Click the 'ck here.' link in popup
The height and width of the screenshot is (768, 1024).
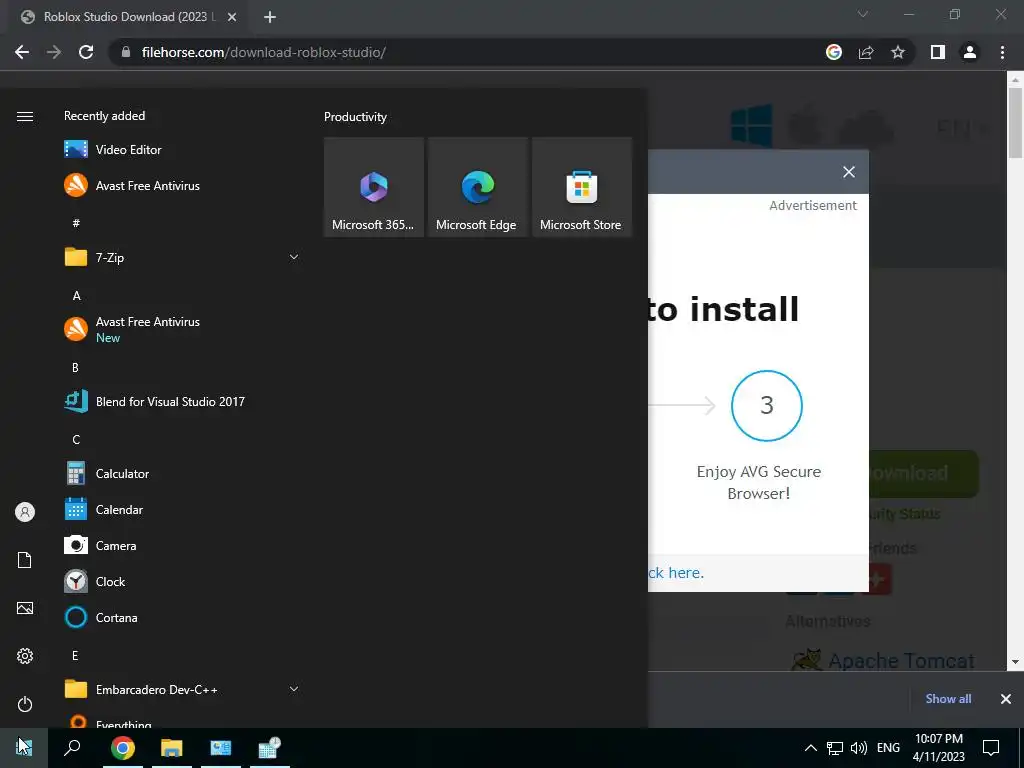tap(676, 573)
